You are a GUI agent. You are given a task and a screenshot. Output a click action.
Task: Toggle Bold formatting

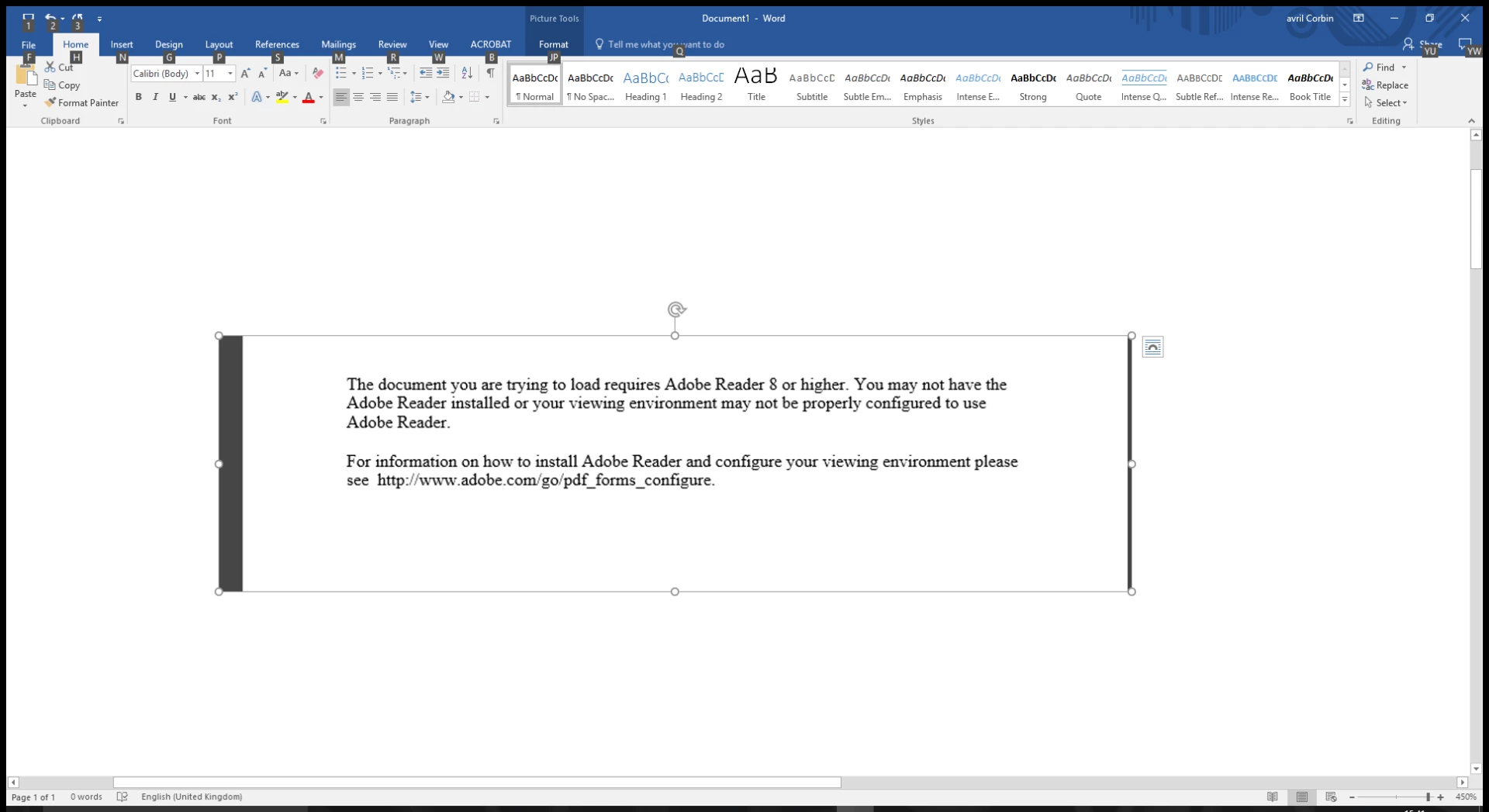139,97
